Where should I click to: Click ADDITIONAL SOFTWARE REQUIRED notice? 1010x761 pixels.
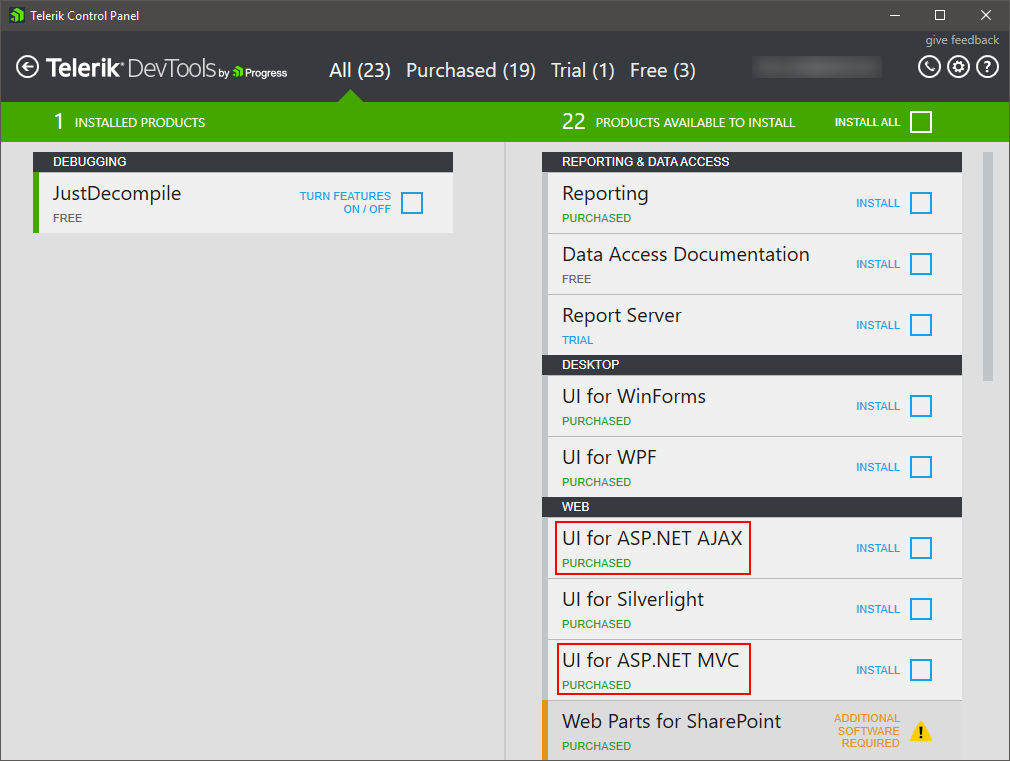click(x=867, y=731)
